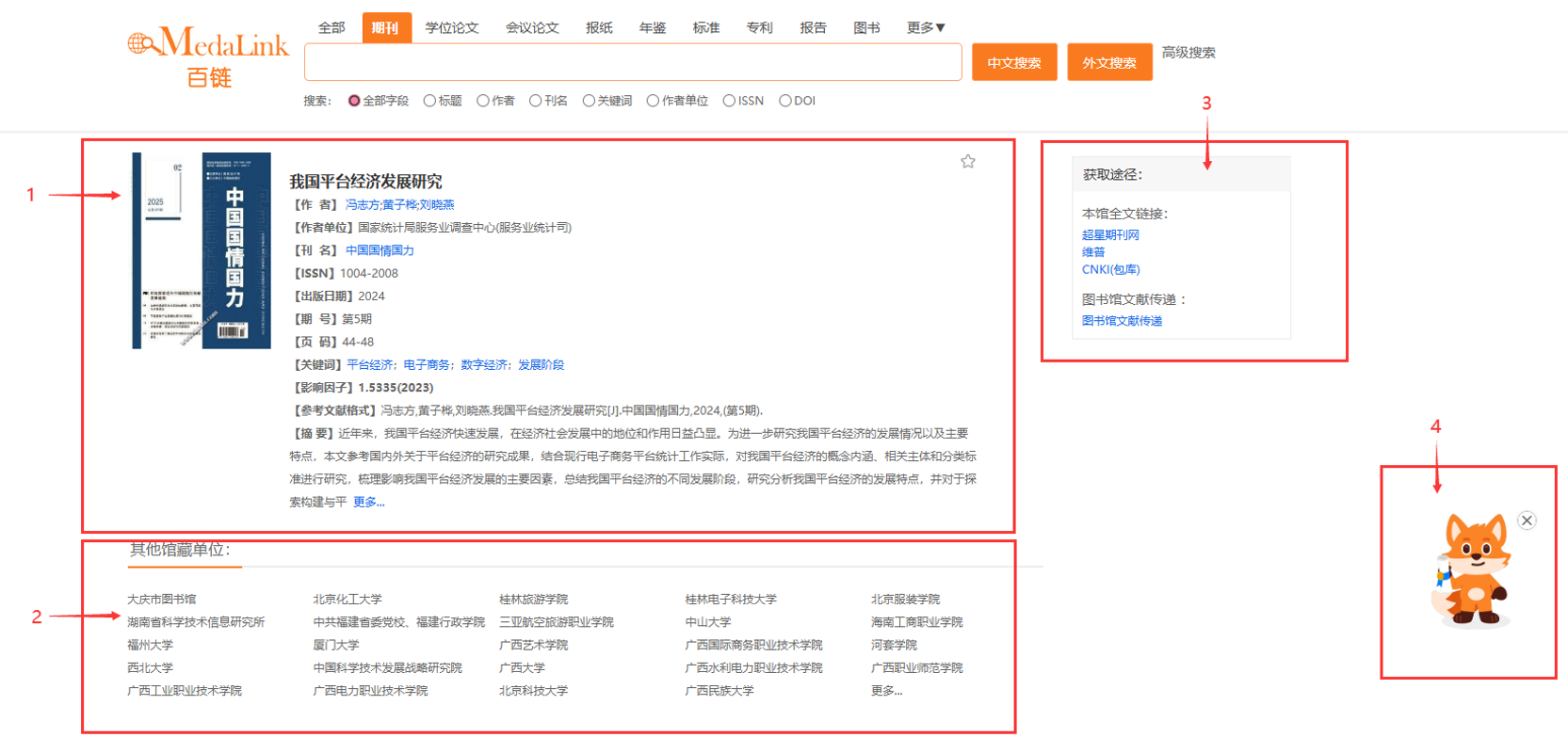The image size is (1568, 753).
Task: Favorite the article with star icon
Action: pyautogui.click(x=967, y=162)
